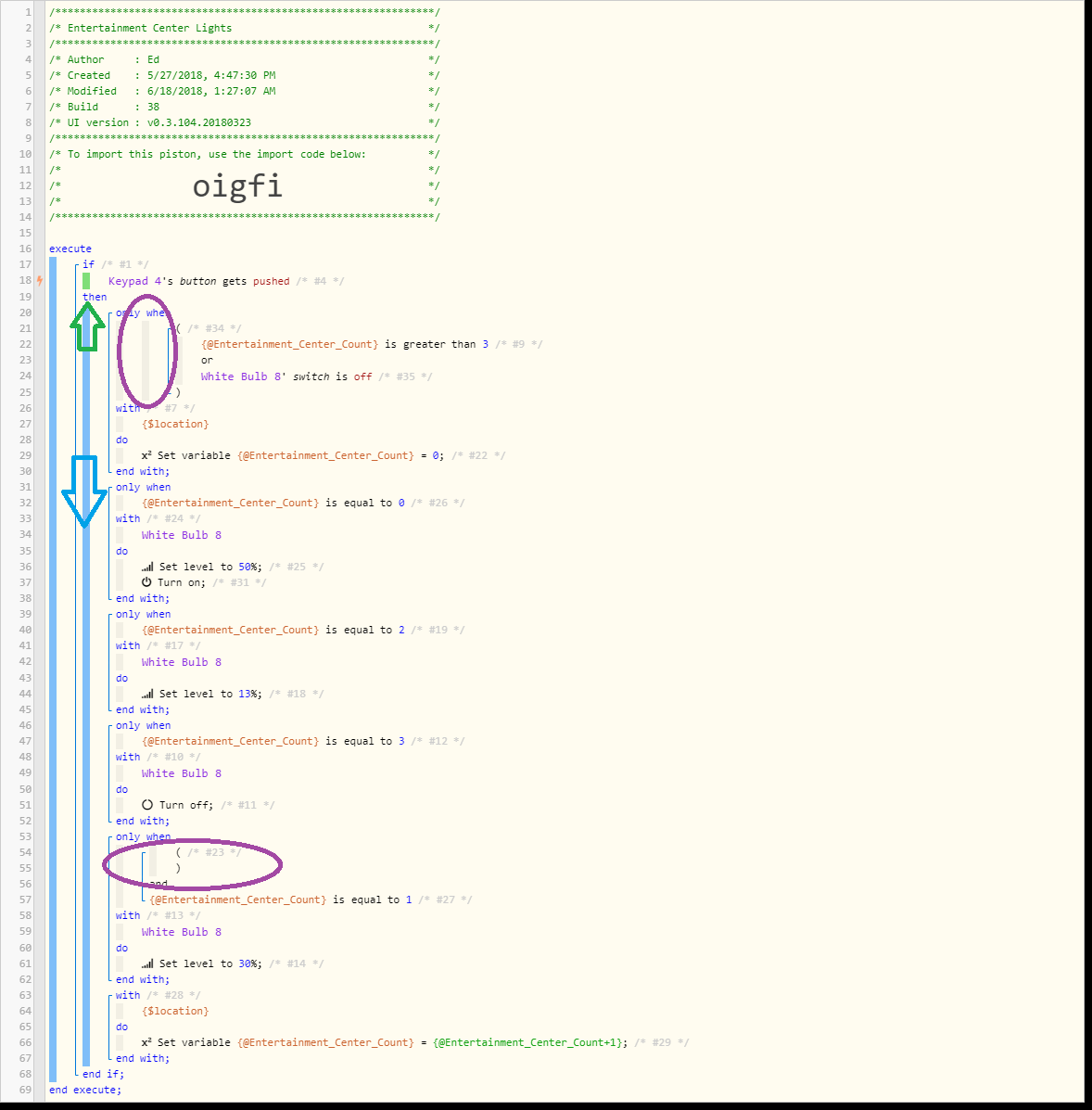Click the x² icon on the Count = 0 line

[146, 455]
